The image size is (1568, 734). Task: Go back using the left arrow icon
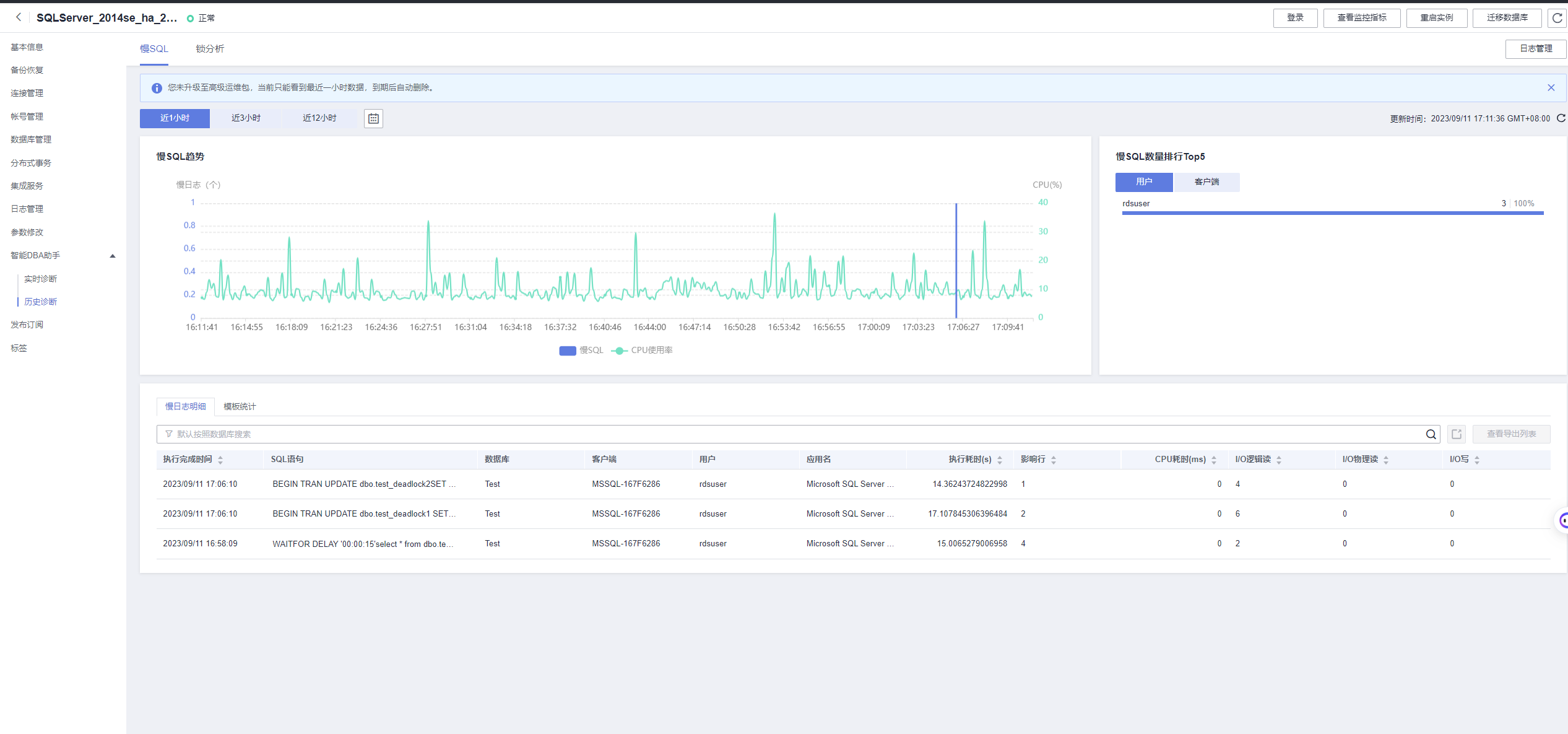[19, 17]
